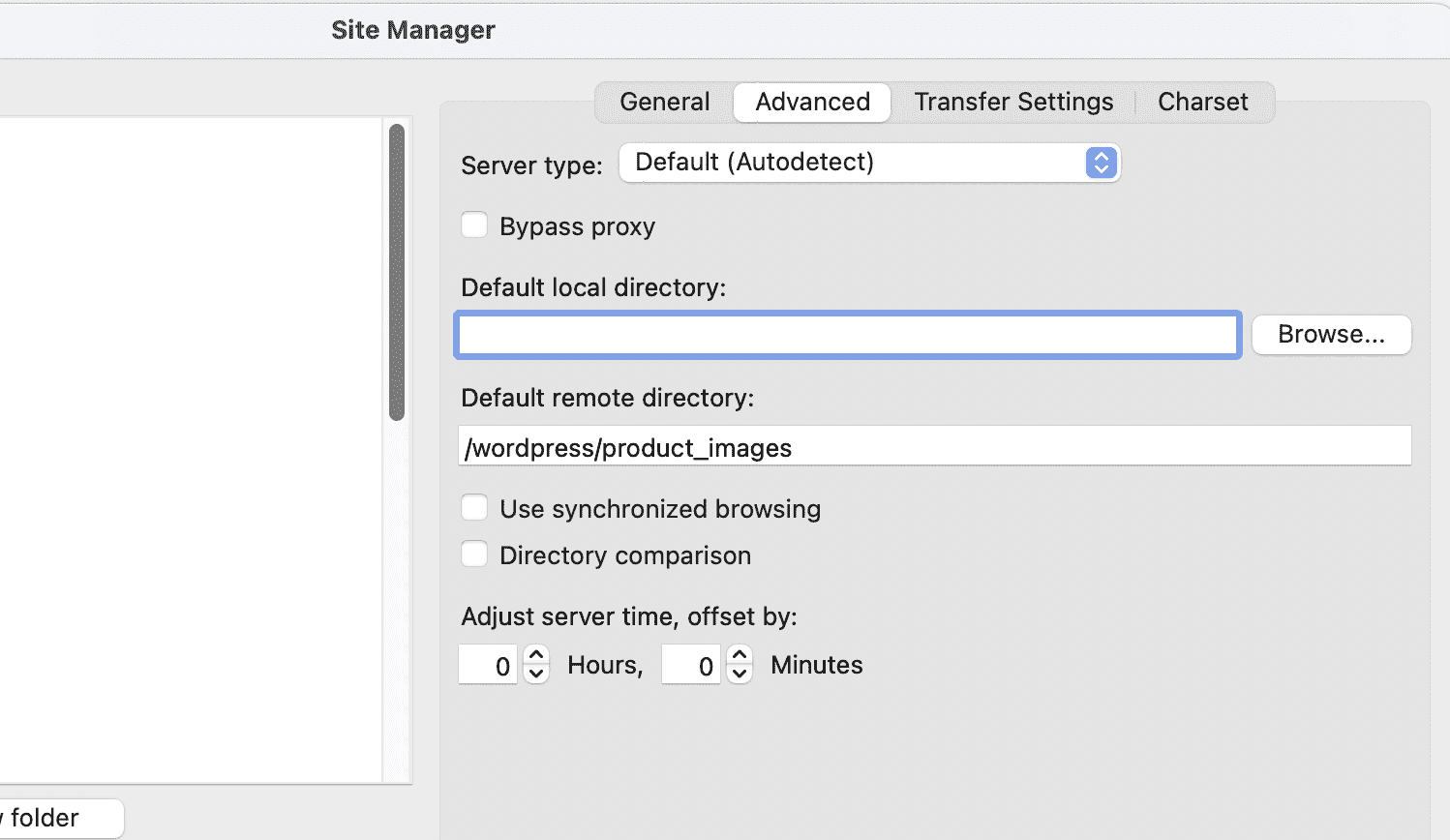
Task: Check the Directory comparison option
Action: 474,555
